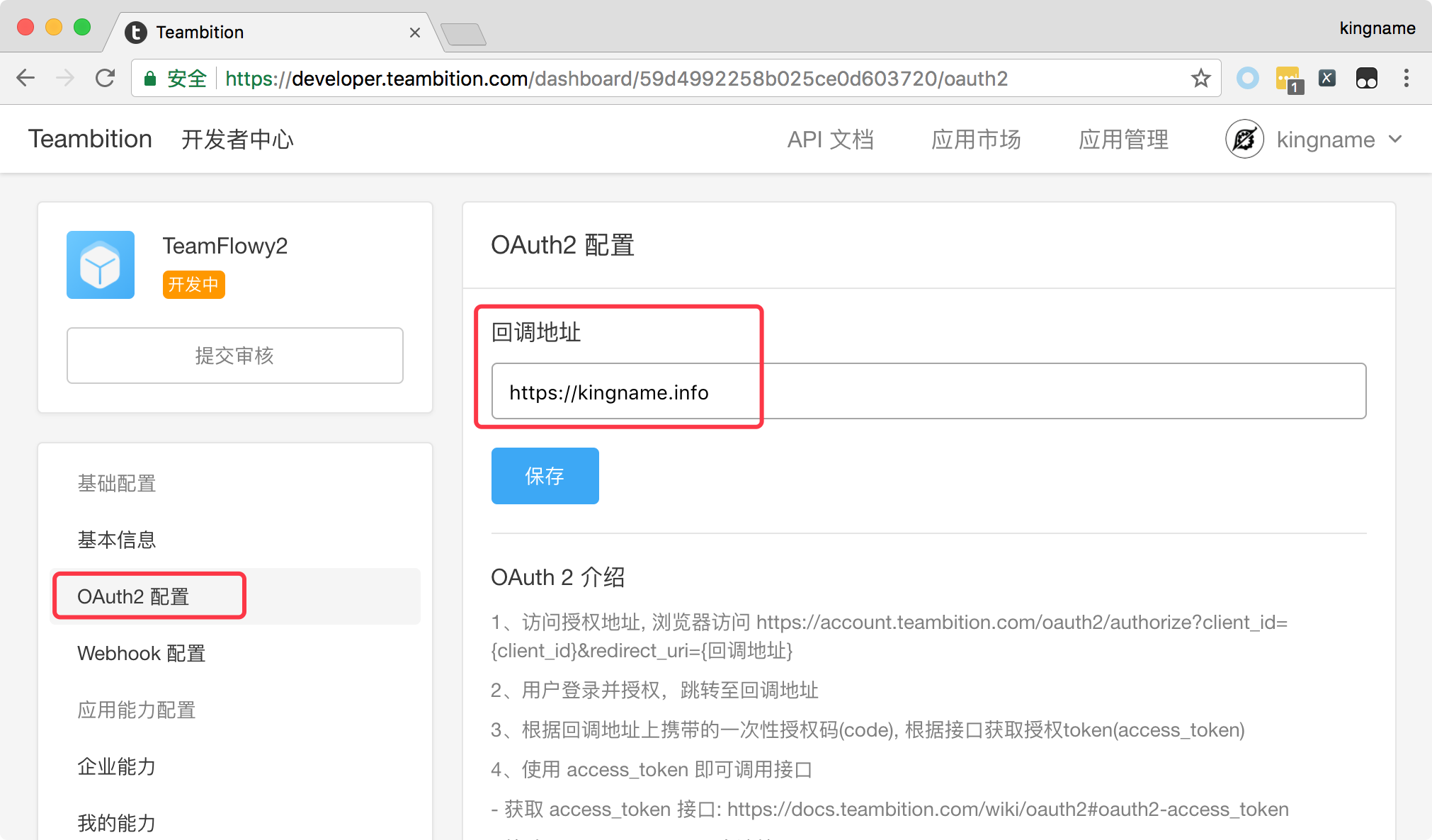Reload the page with refresh icon
The image size is (1432, 840).
[x=106, y=79]
